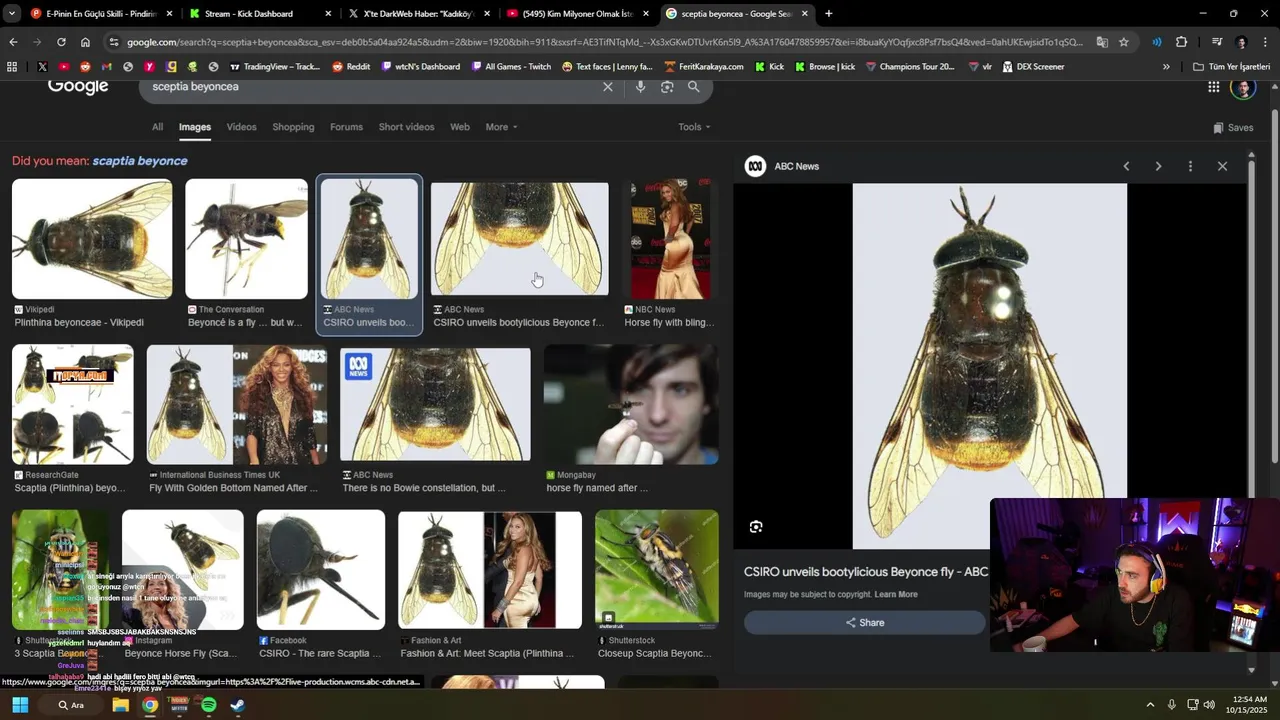The height and width of the screenshot is (720, 1280).
Task: Switch to Kim Milyoner Olmak İster tab
Action: click(578, 14)
